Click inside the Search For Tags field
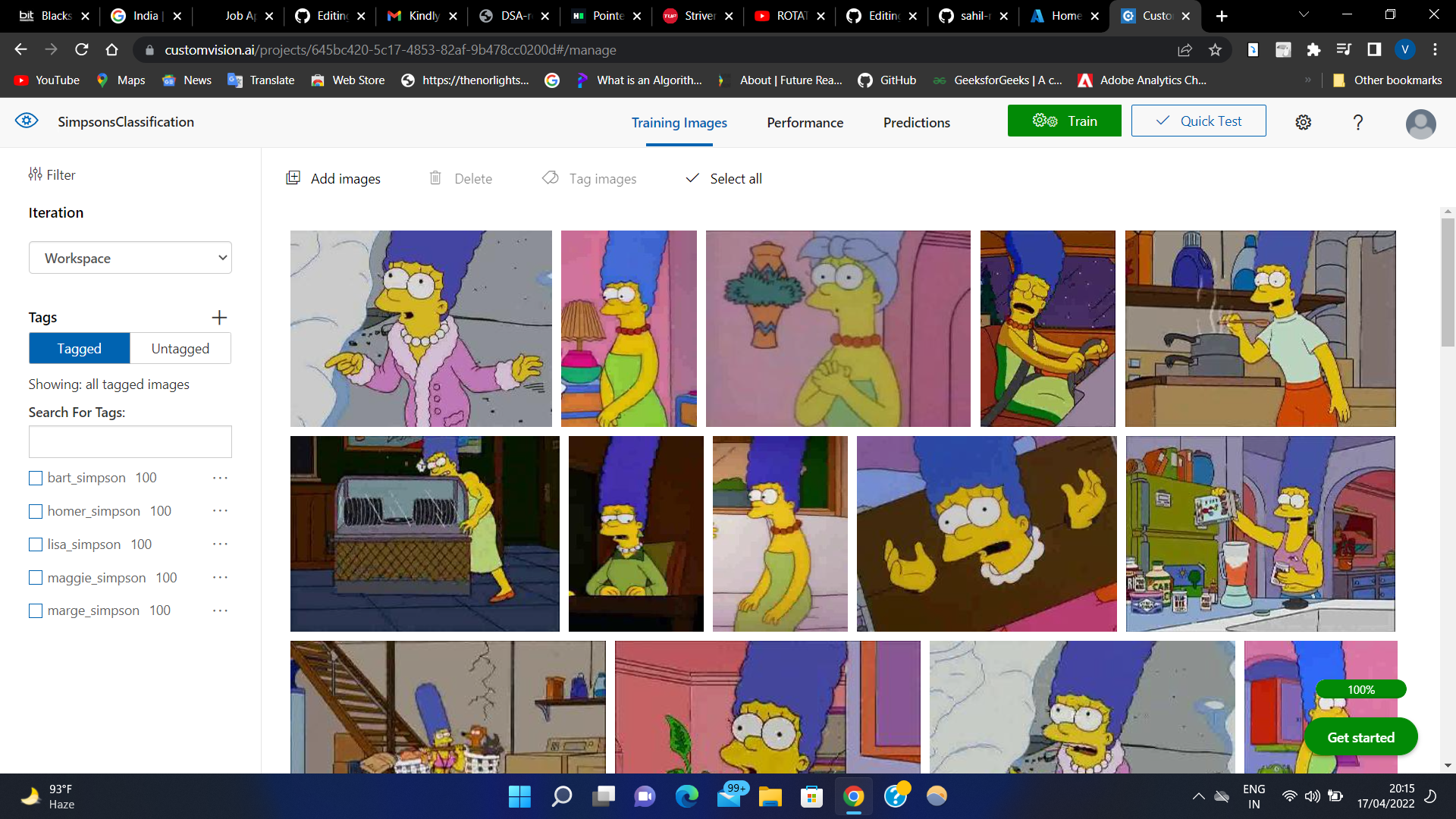 point(130,441)
